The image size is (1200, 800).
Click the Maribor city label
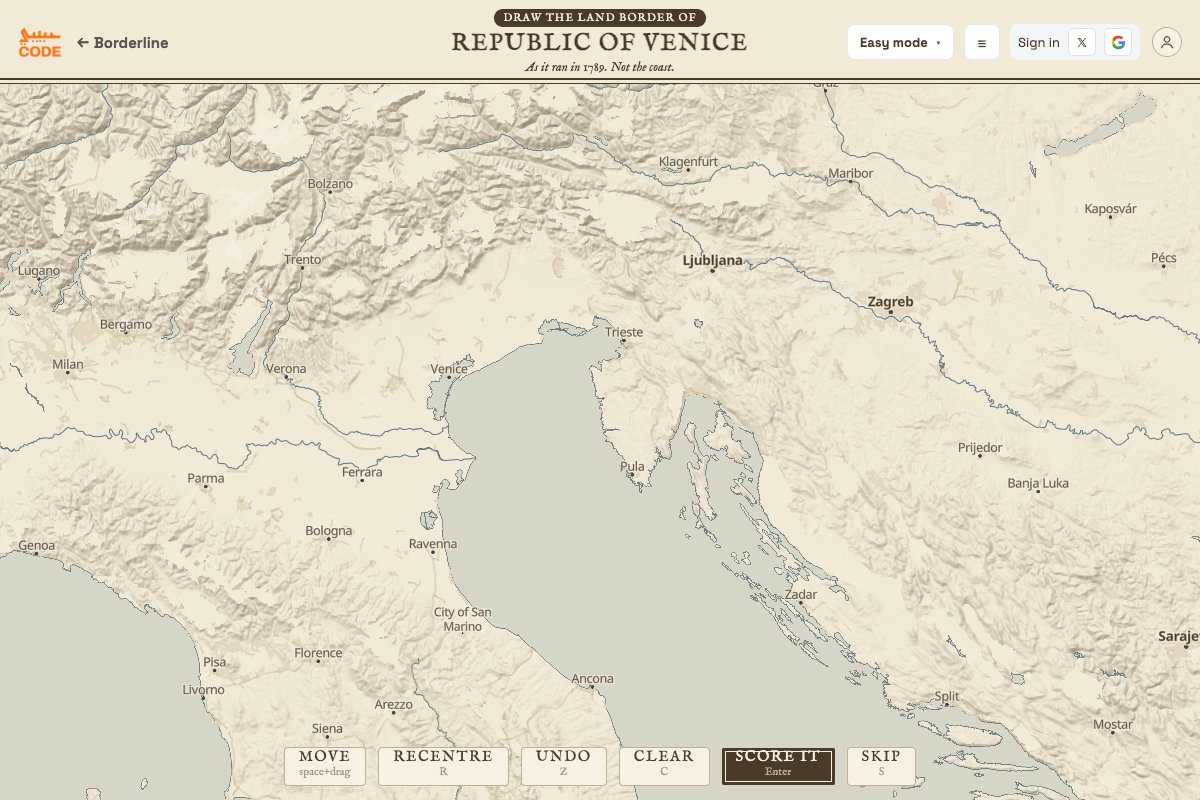pos(850,174)
